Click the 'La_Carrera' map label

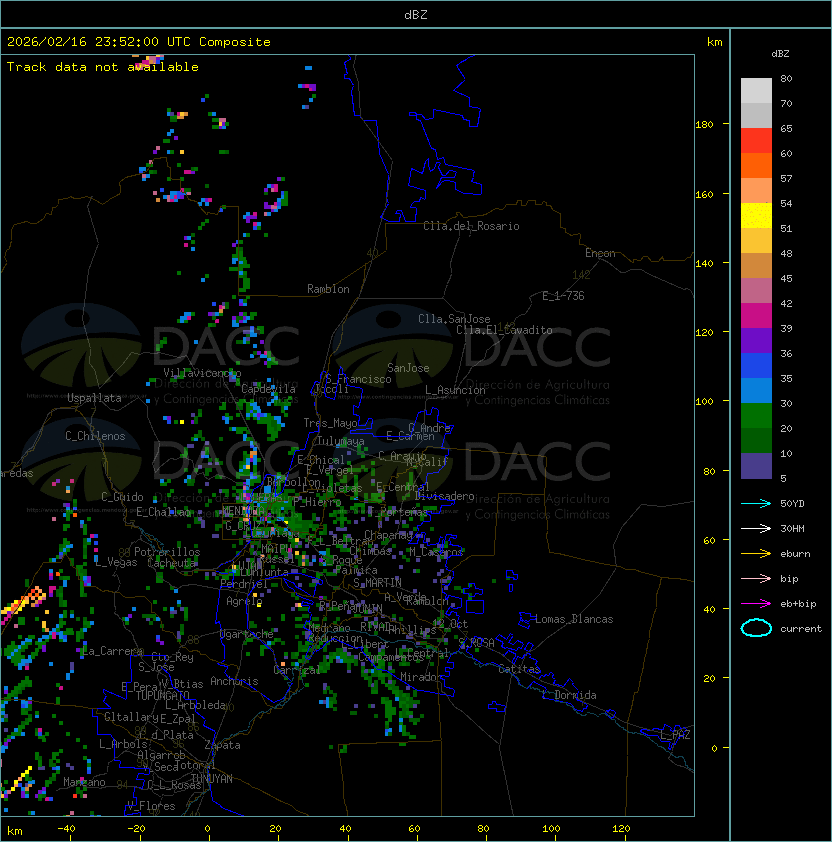(113, 651)
